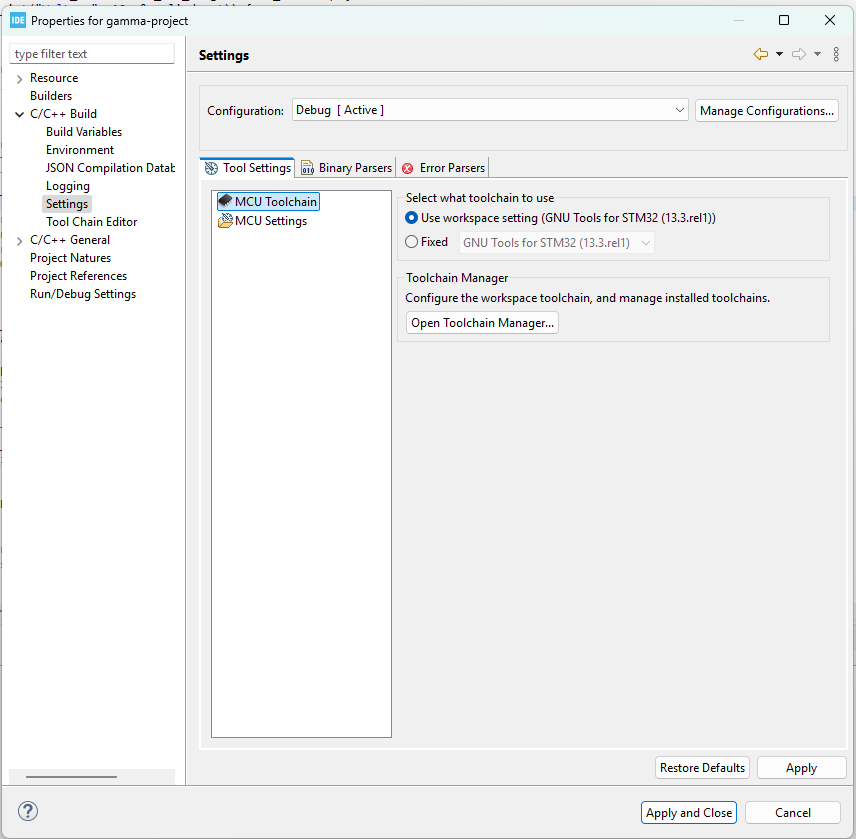Select the Fixed toolchain radio button
This screenshot has width=856, height=839.
click(x=412, y=242)
